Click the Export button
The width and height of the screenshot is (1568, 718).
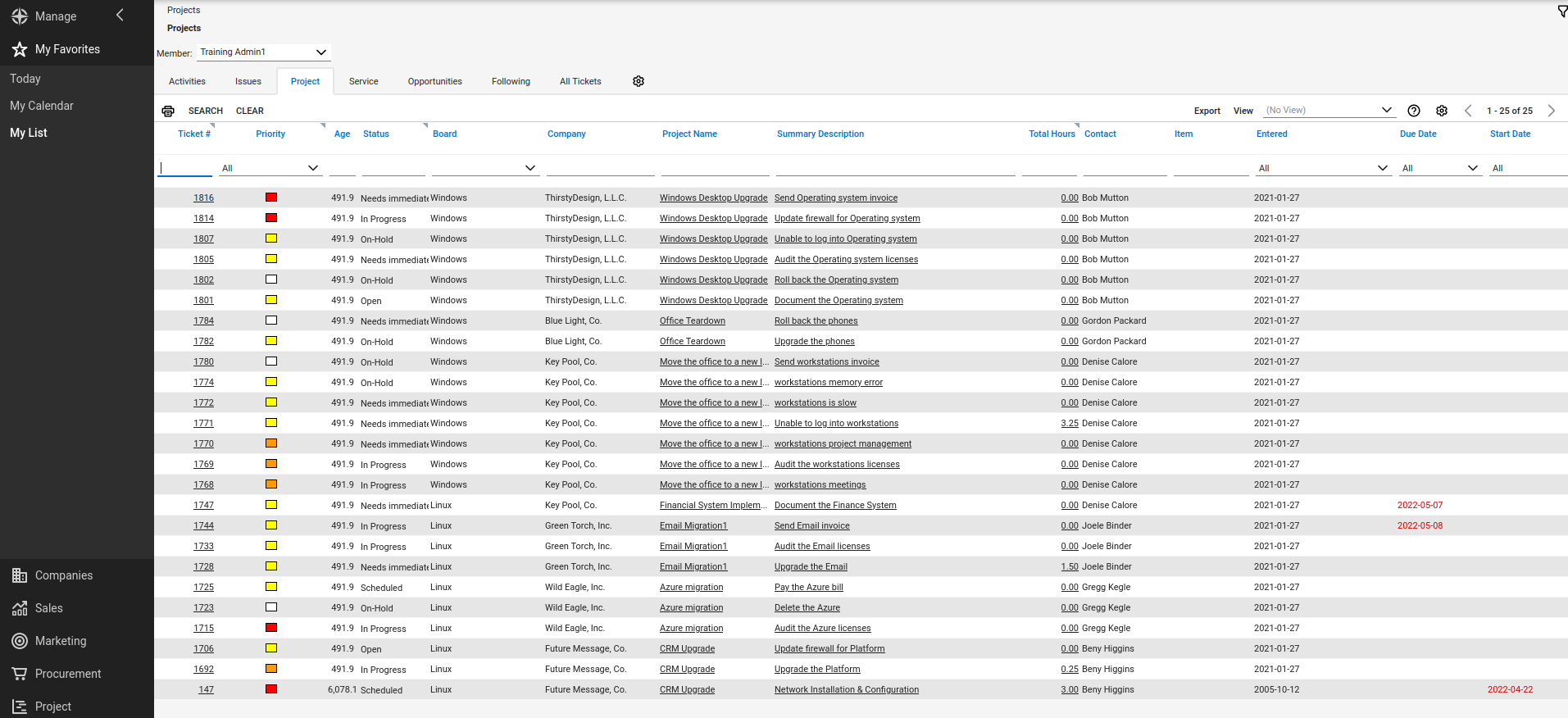(x=1207, y=111)
